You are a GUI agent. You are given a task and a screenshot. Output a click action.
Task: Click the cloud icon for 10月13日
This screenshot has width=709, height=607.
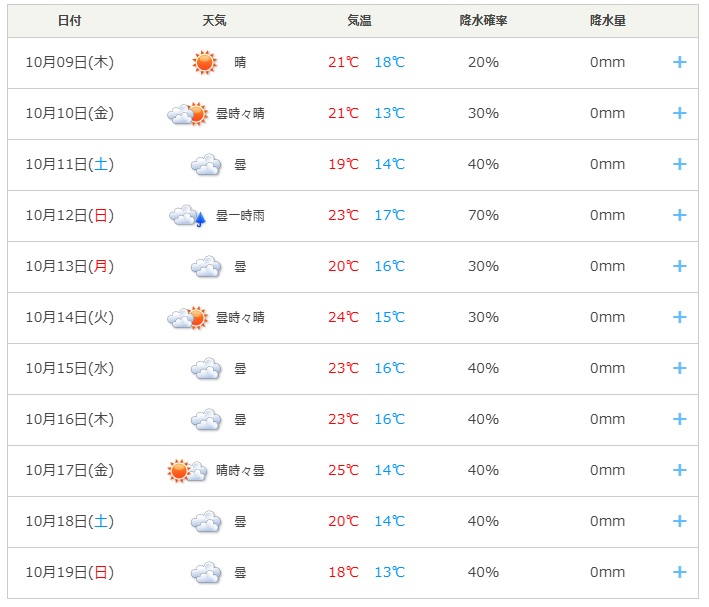[206, 266]
